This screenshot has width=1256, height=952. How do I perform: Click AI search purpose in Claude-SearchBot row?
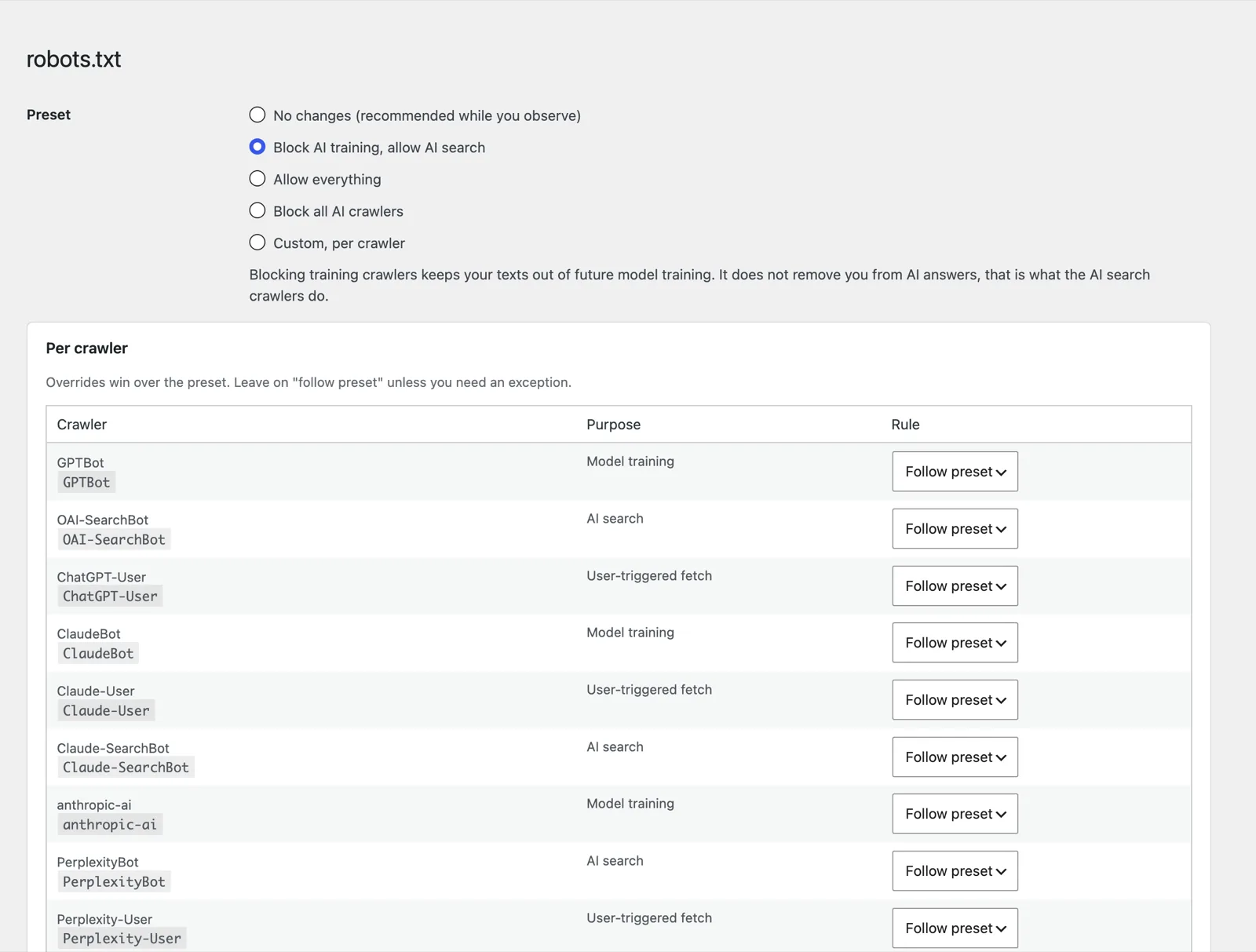pyautogui.click(x=615, y=747)
